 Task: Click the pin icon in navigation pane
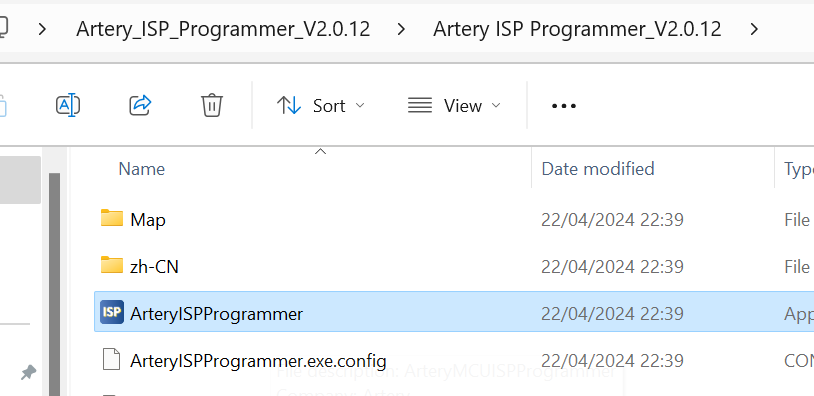[x=29, y=372]
